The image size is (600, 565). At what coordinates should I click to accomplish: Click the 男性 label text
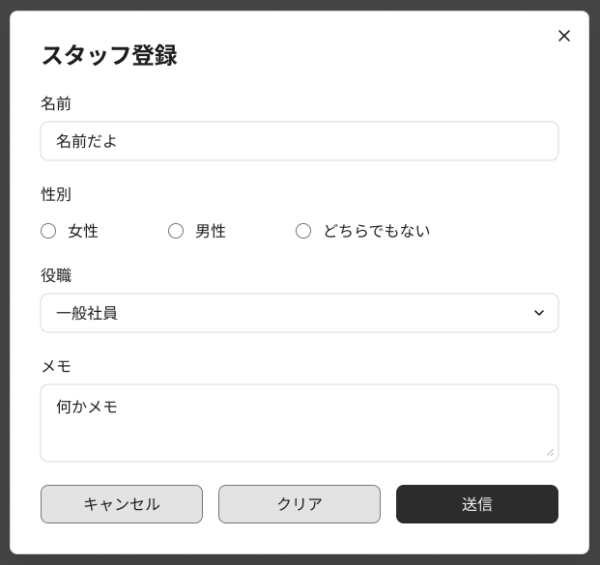click(210, 231)
